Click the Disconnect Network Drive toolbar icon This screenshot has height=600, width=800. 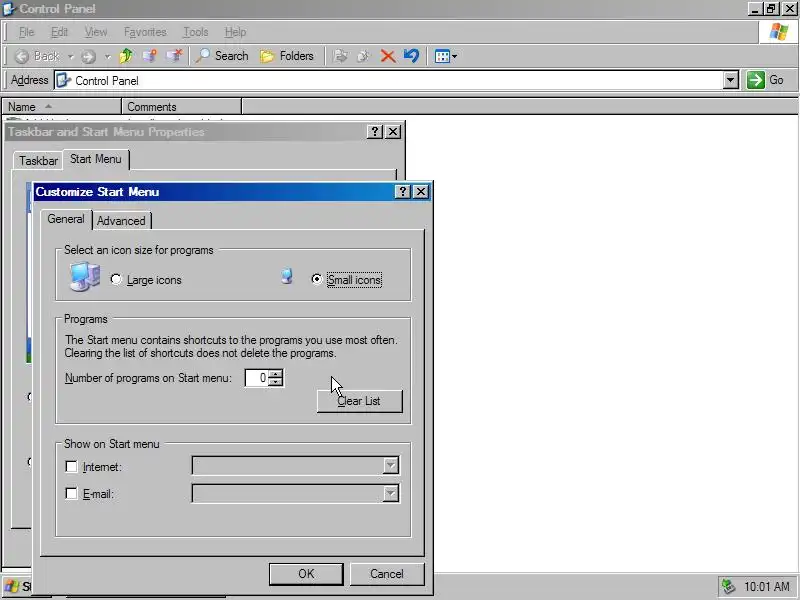(x=173, y=56)
